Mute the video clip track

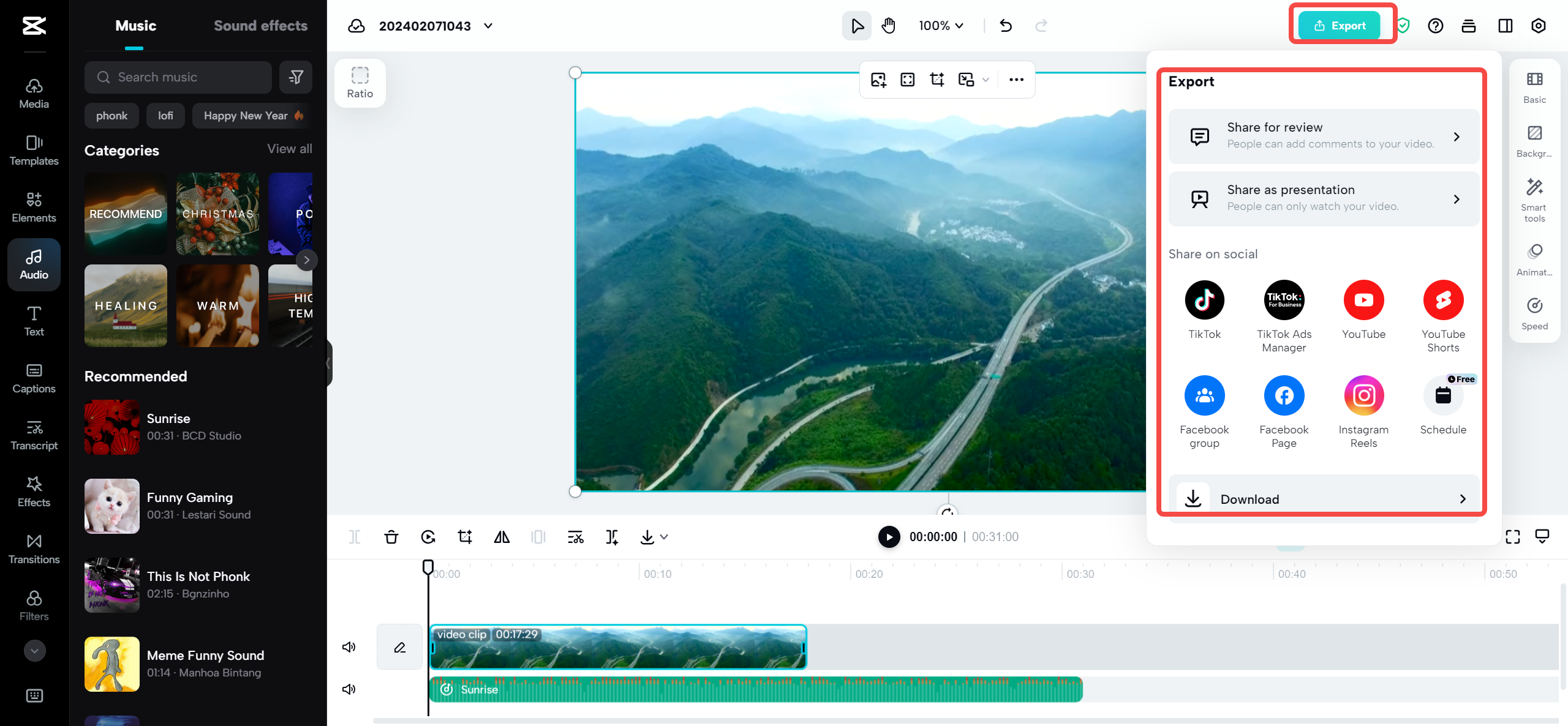(349, 647)
